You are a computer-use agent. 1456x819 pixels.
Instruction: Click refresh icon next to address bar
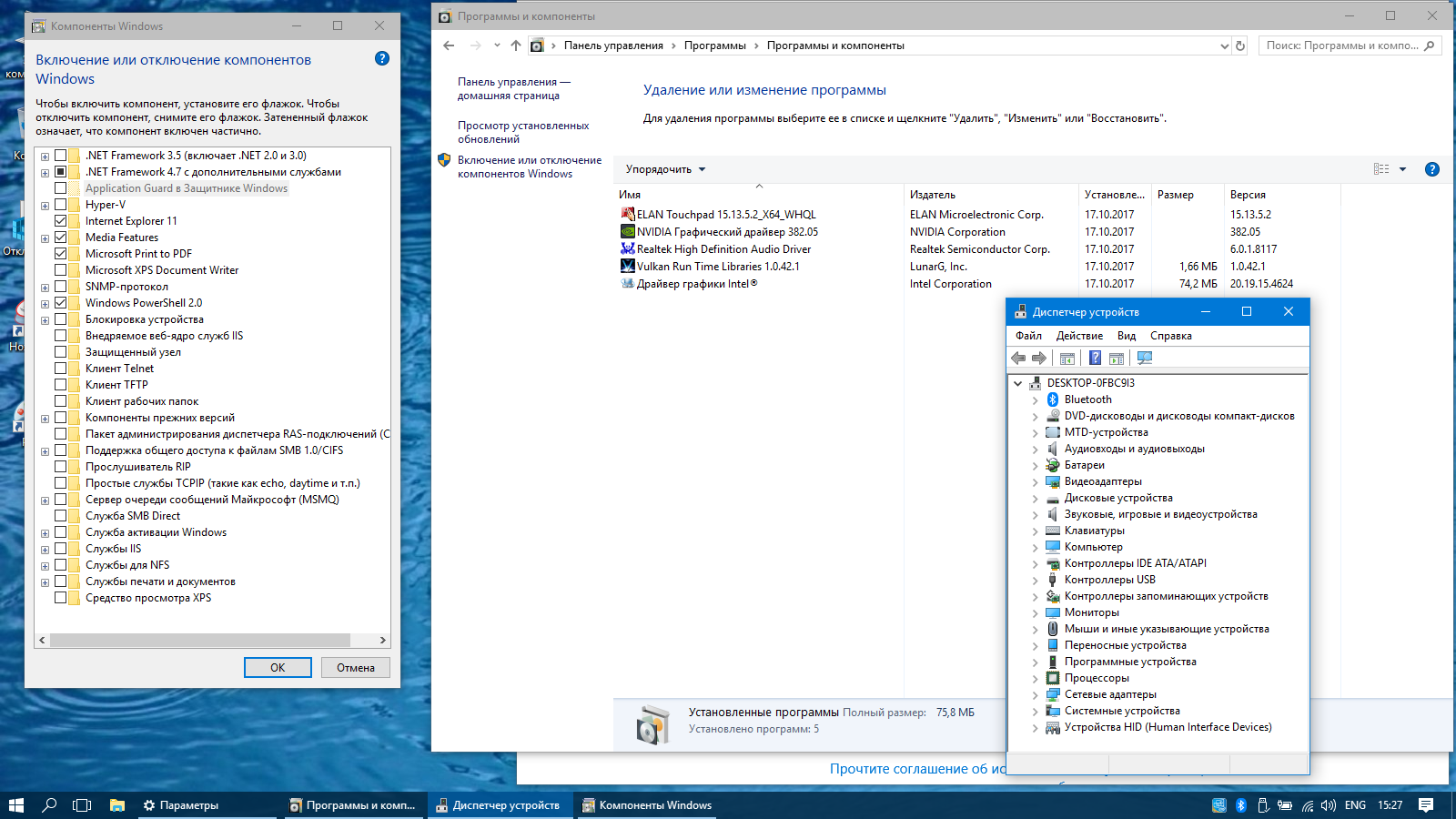coord(1240,45)
